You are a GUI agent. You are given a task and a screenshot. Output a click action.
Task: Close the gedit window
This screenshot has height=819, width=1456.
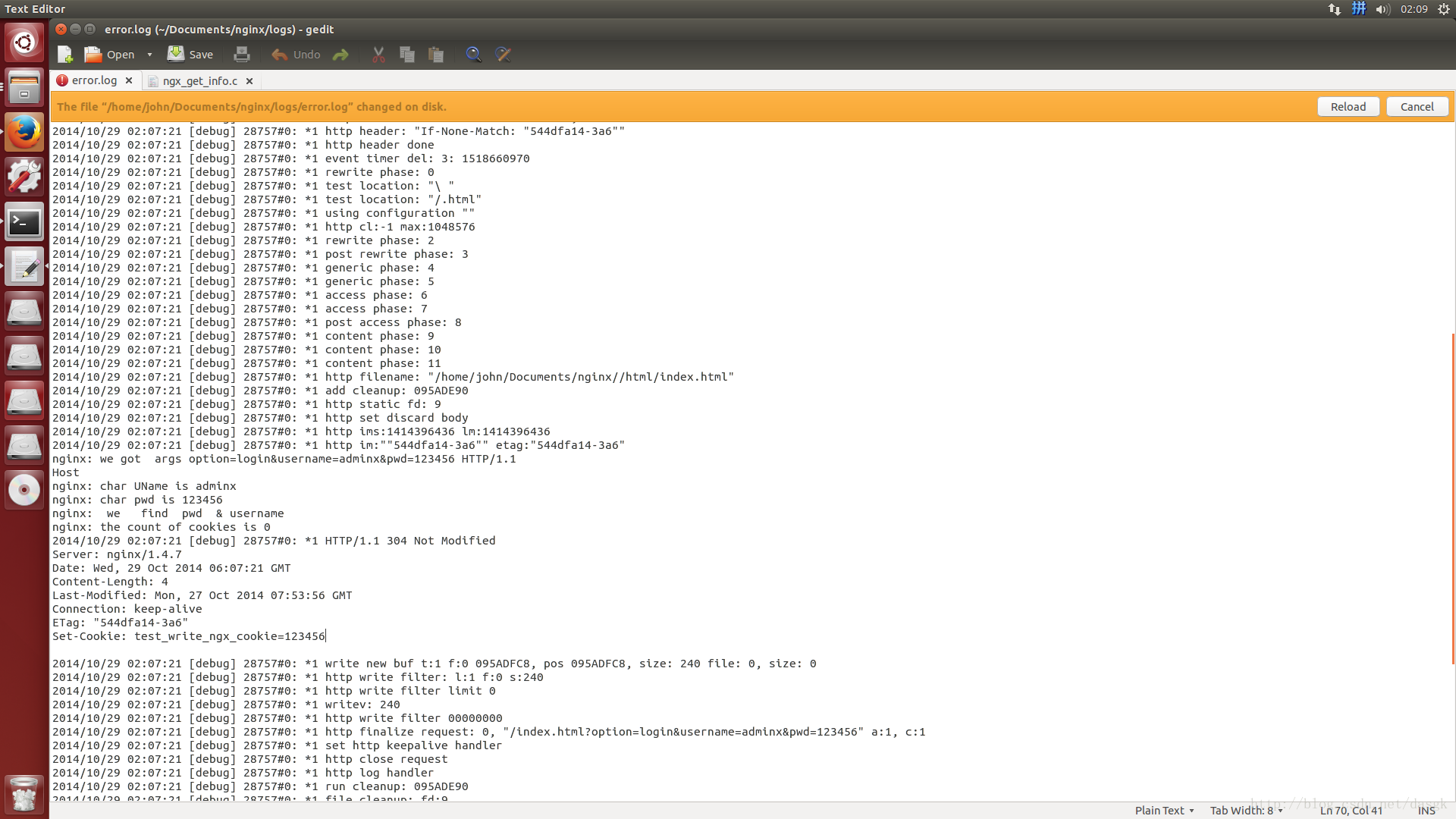(x=61, y=29)
